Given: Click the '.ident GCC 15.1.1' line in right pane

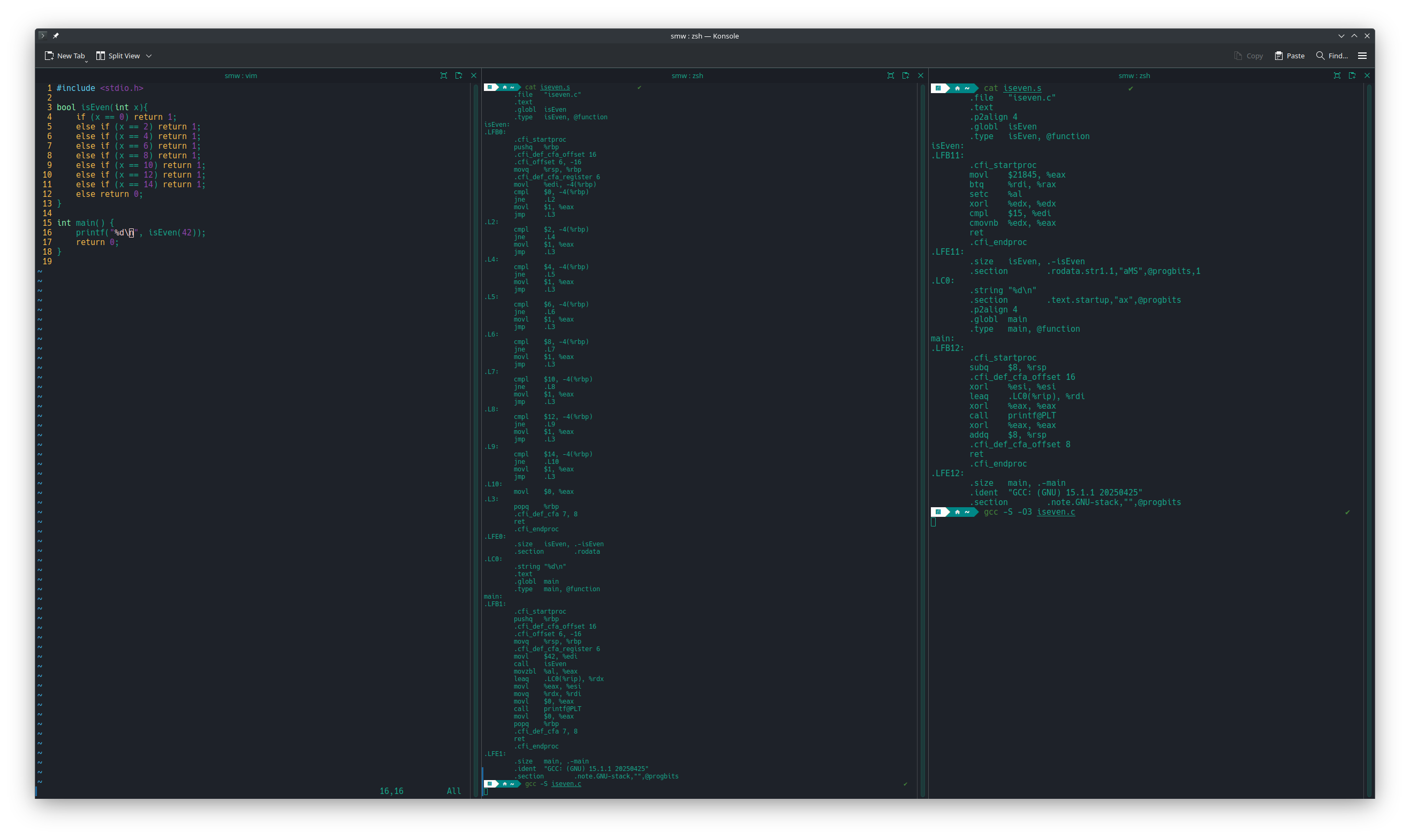Looking at the screenshot, I should click(1056, 492).
